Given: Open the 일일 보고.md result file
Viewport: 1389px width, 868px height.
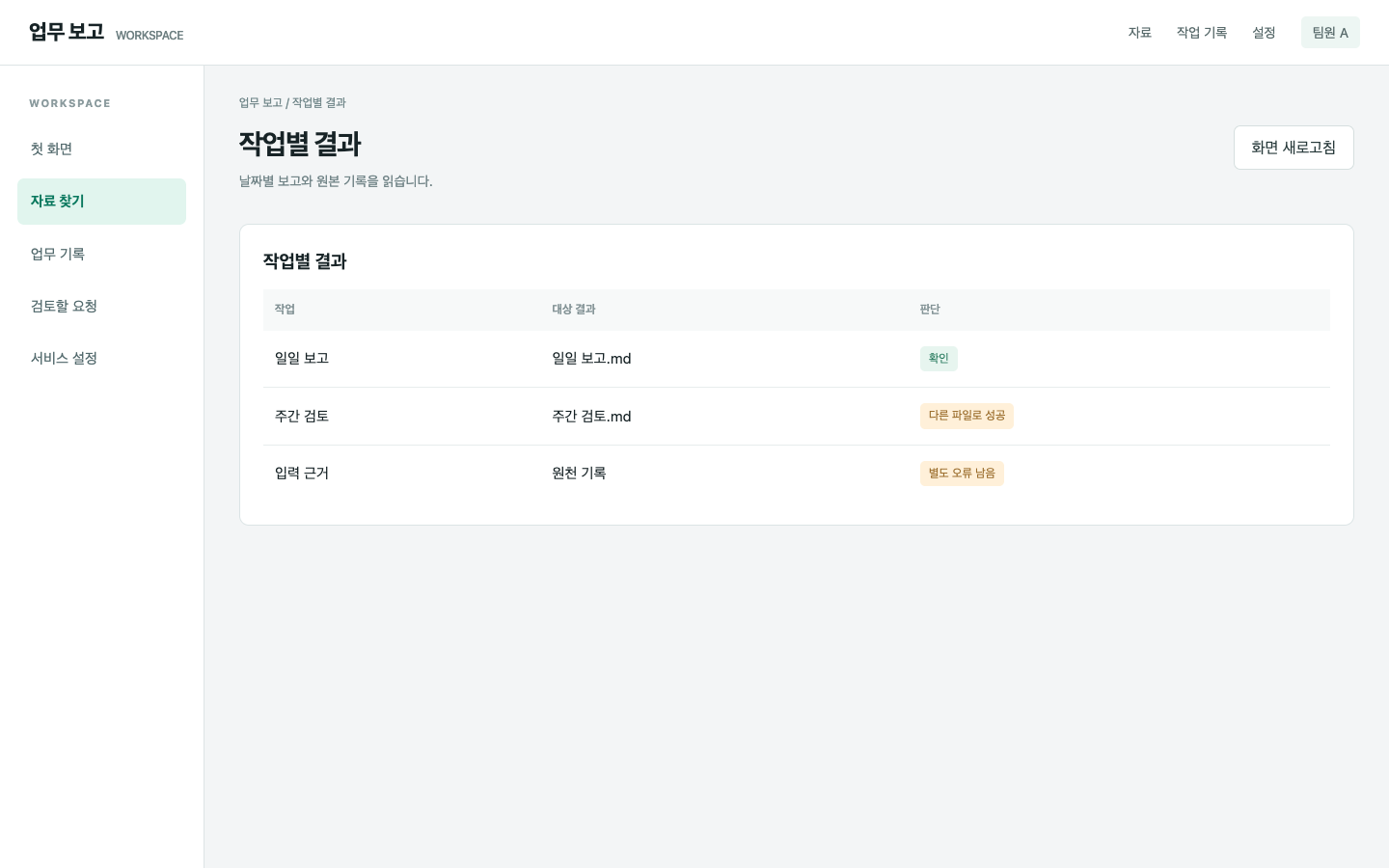Looking at the screenshot, I should click(x=591, y=359).
